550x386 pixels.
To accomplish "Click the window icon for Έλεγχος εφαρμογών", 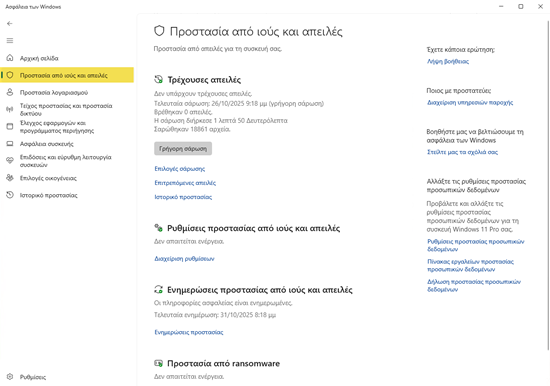I will tap(10, 127).
